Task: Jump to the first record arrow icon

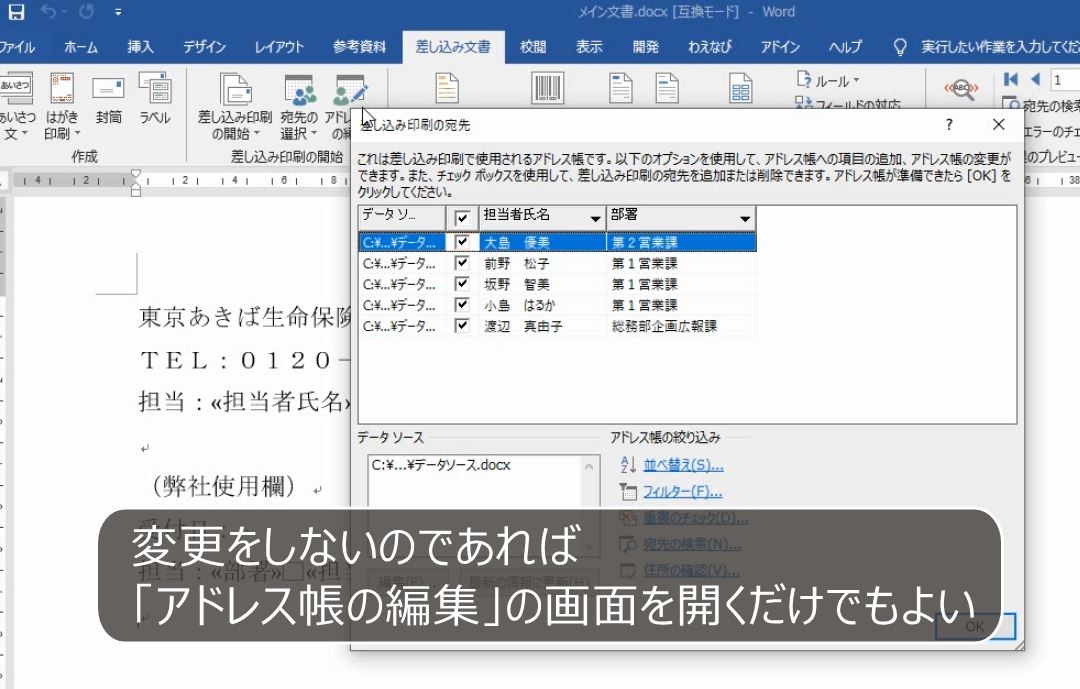Action: [1011, 79]
